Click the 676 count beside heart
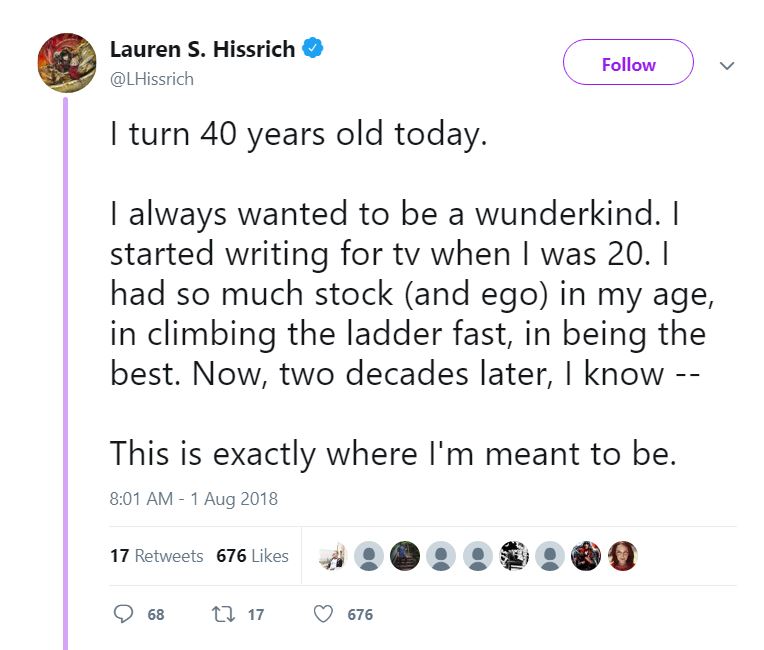764x650 pixels. coord(360,614)
